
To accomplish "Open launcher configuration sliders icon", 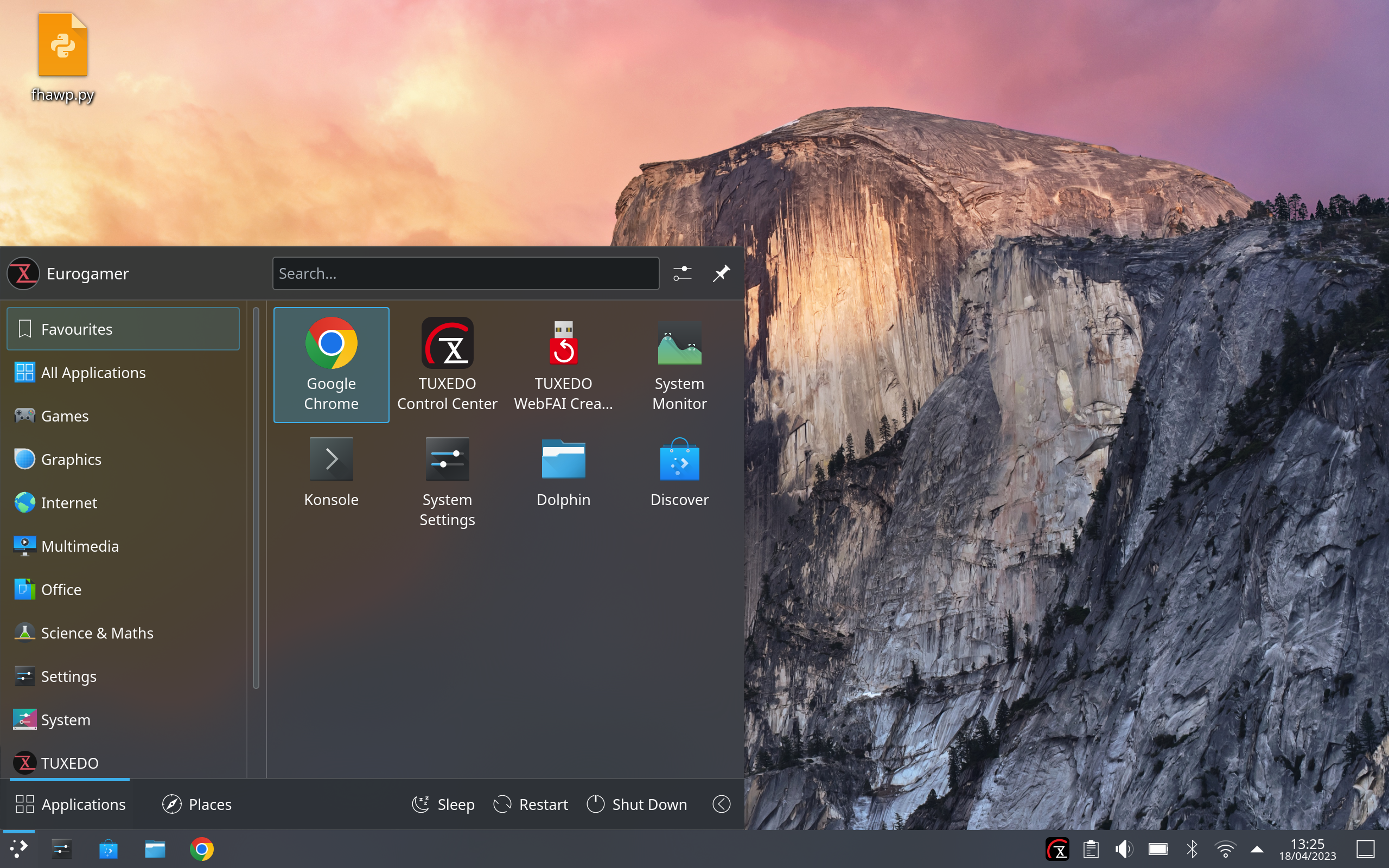I will (x=683, y=273).
